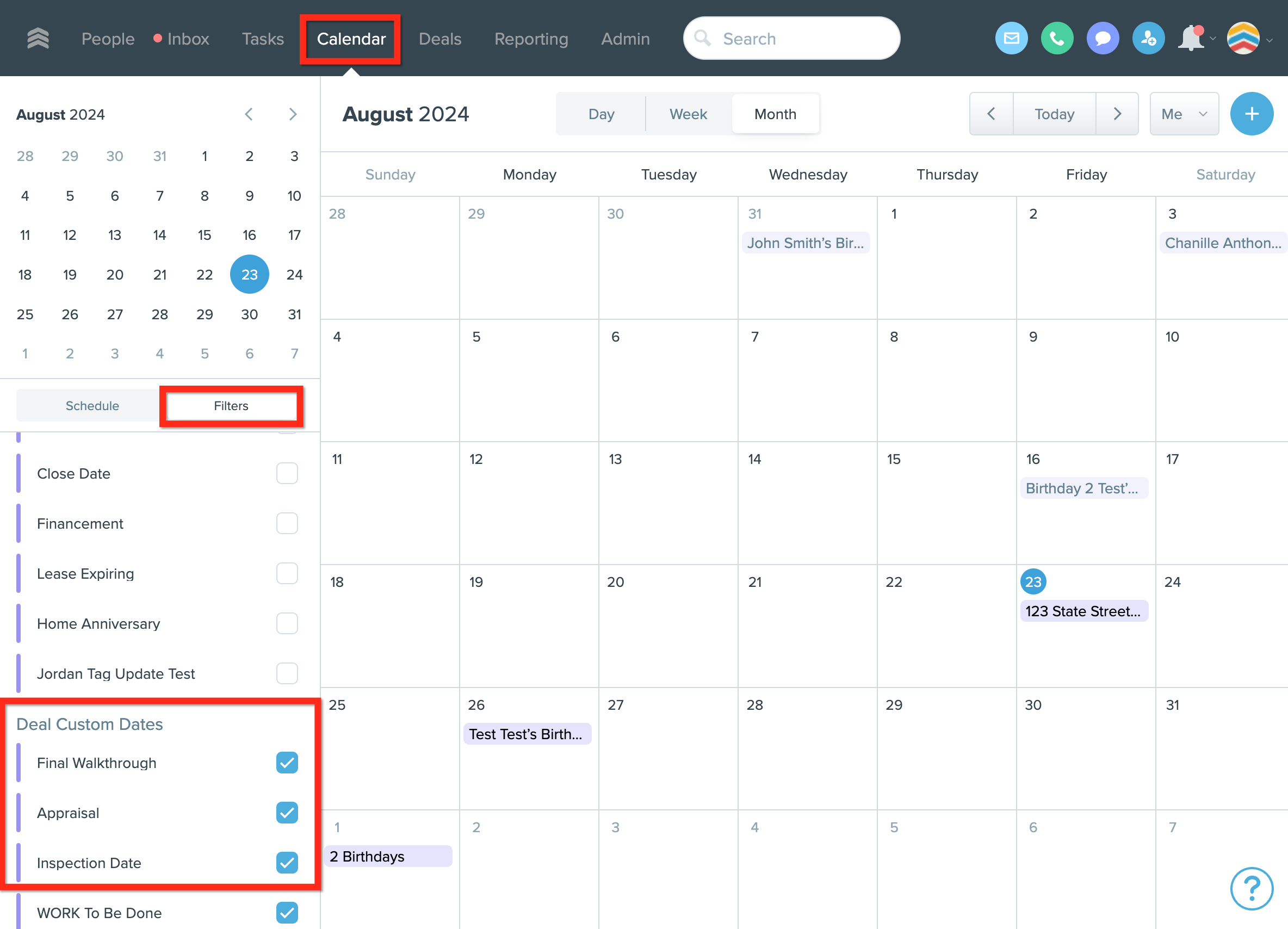
Task: Expand the profile menu chevron
Action: point(1270,40)
